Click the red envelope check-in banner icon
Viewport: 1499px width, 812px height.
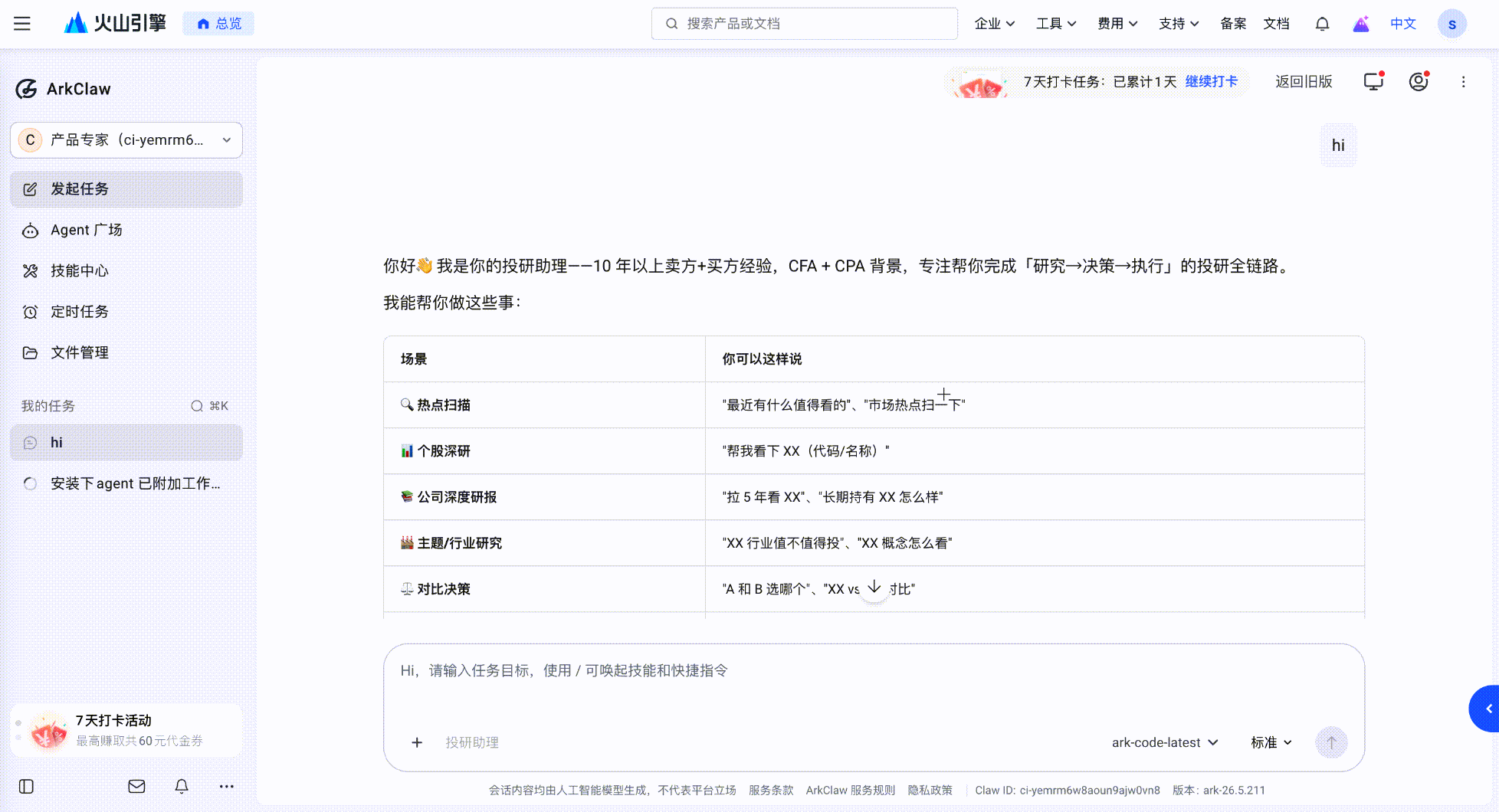coord(979,83)
